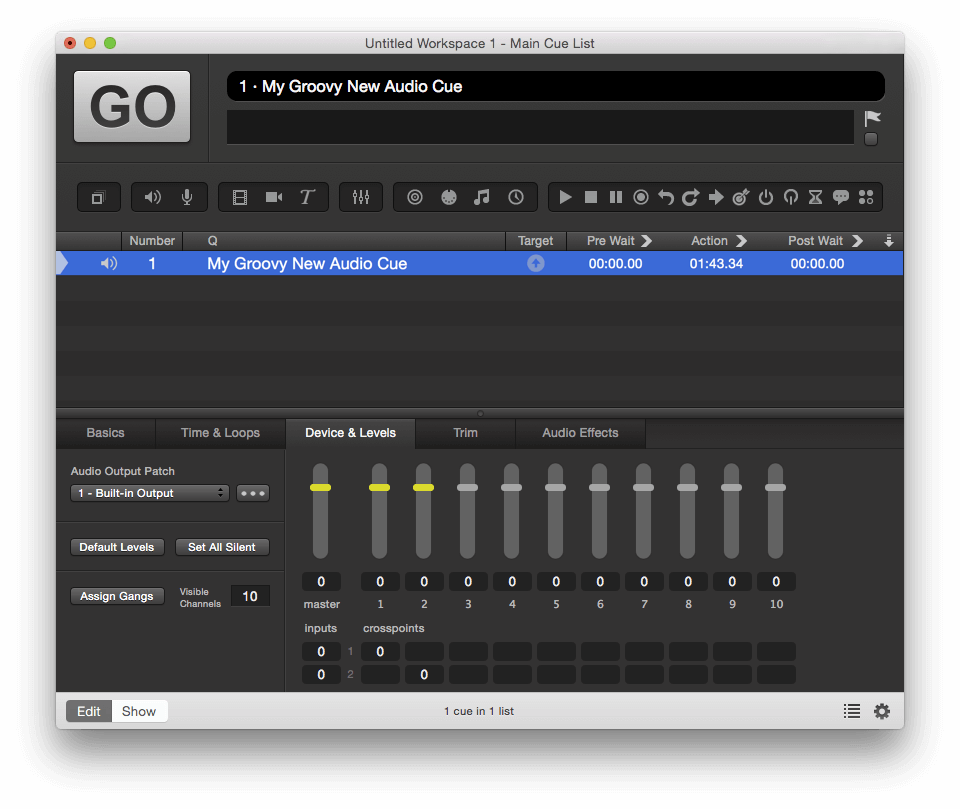The image size is (960, 809).
Task: Open the Time & Loops tab
Action: pos(219,433)
